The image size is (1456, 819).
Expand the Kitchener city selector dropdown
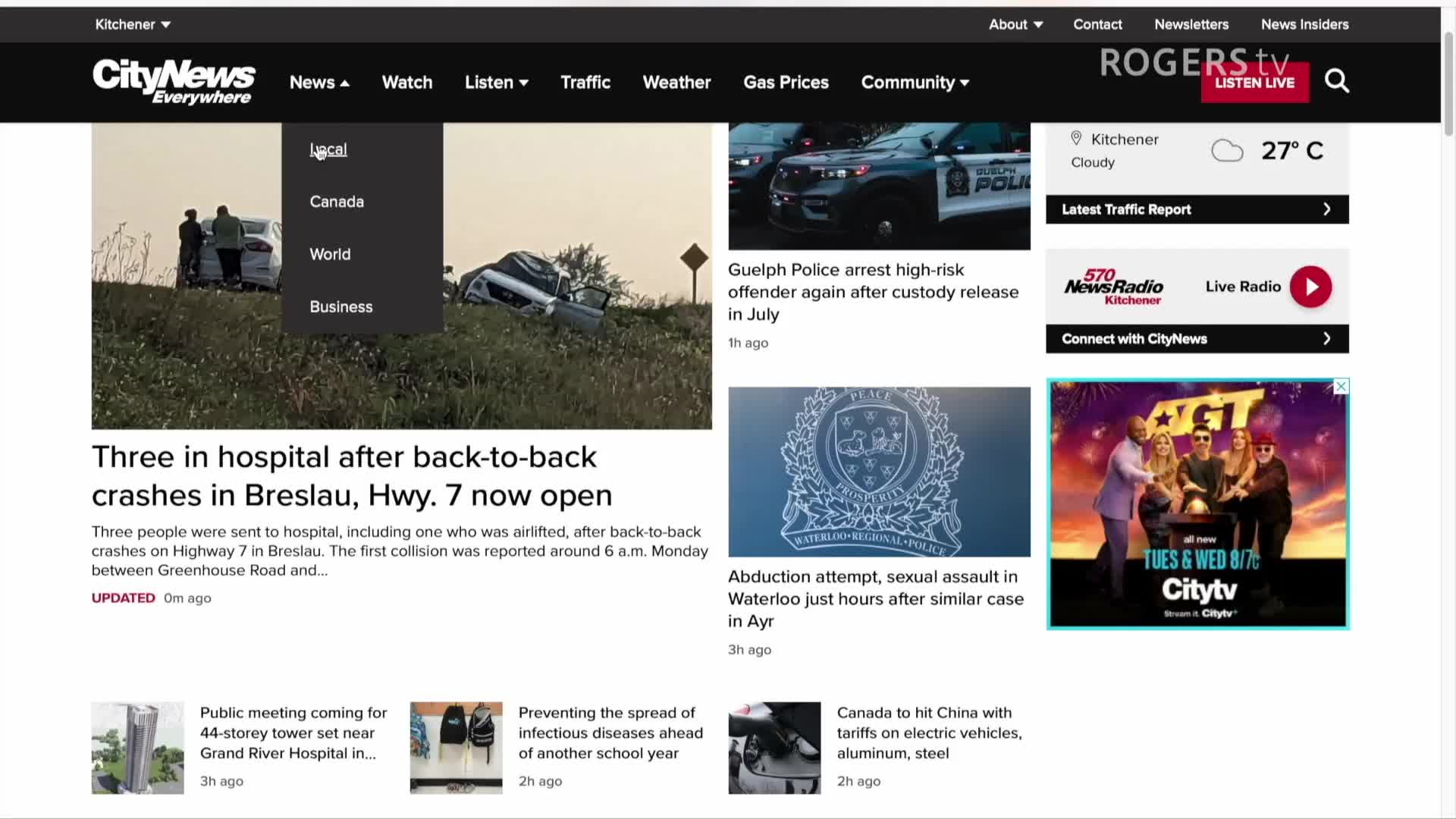[133, 24]
